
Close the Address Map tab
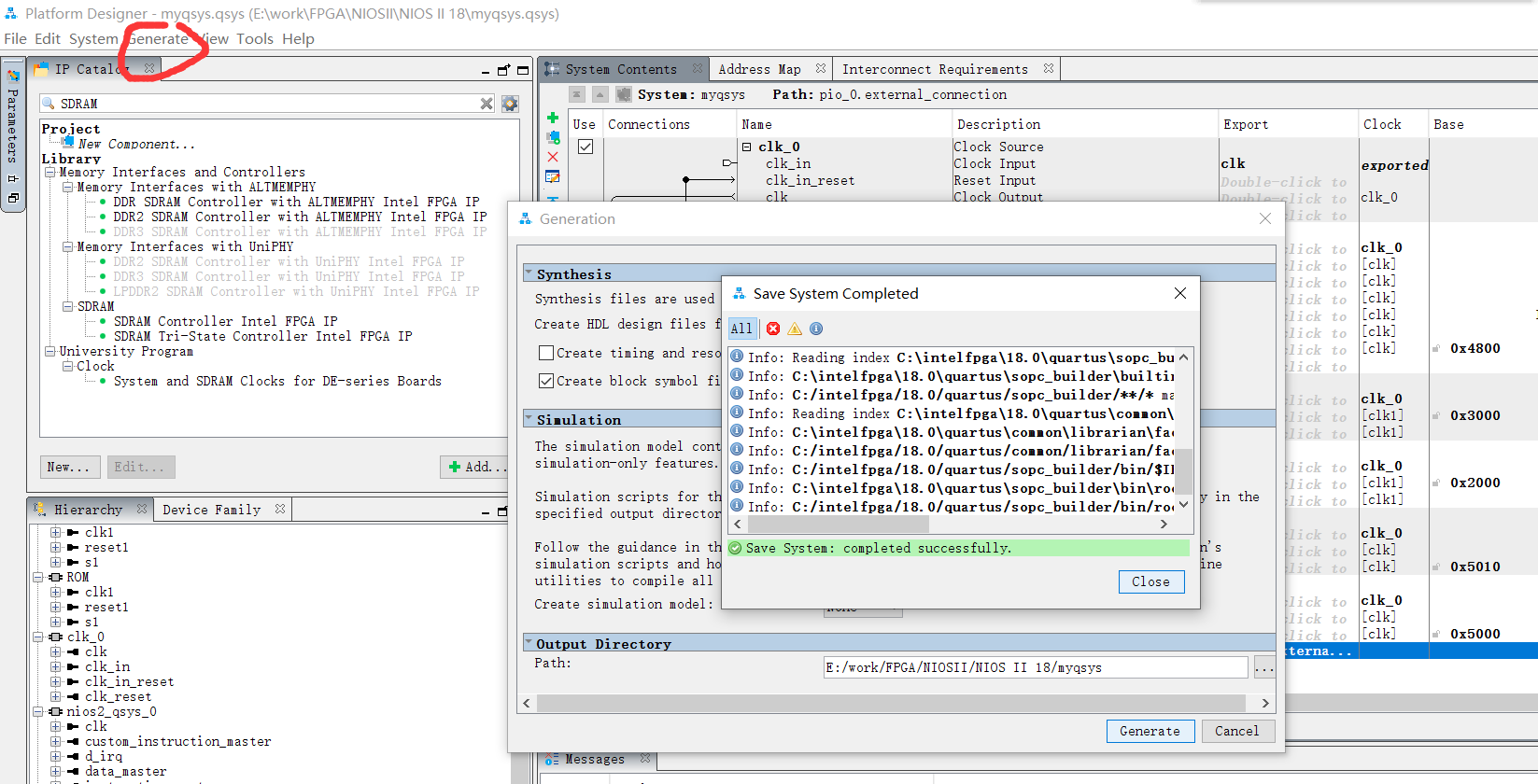coord(821,68)
